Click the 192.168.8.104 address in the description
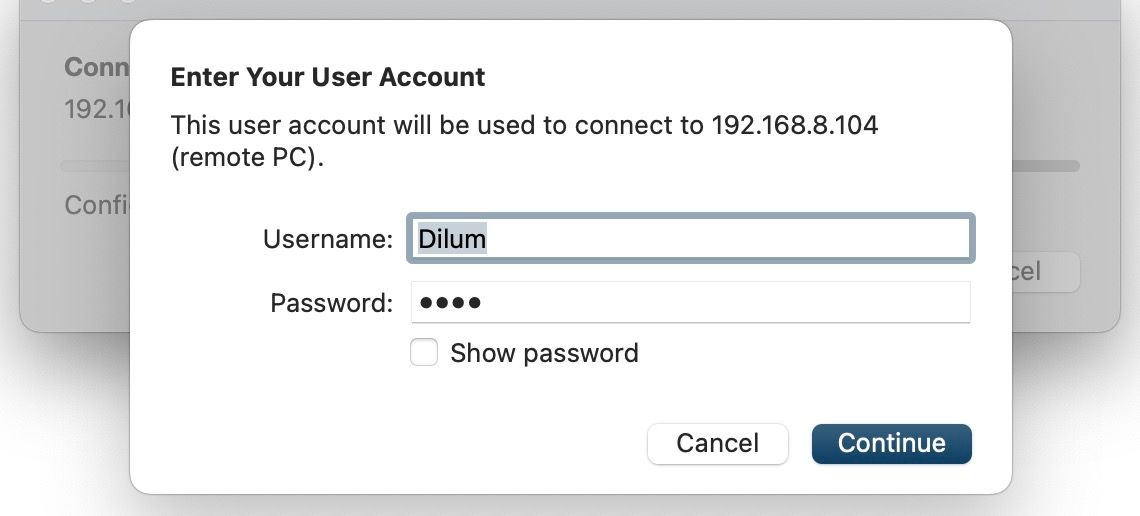The height and width of the screenshot is (516, 1140). (794, 126)
